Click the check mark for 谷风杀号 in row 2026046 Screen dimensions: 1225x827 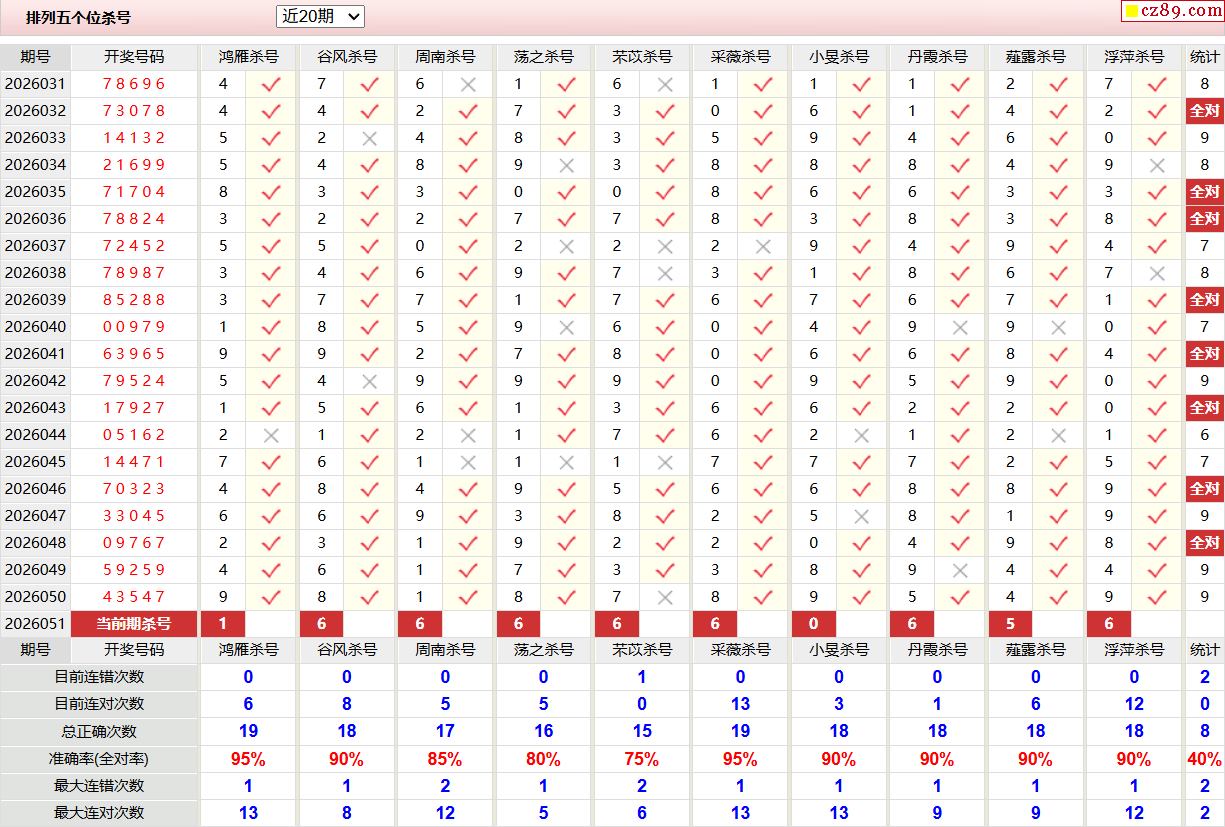pos(370,490)
